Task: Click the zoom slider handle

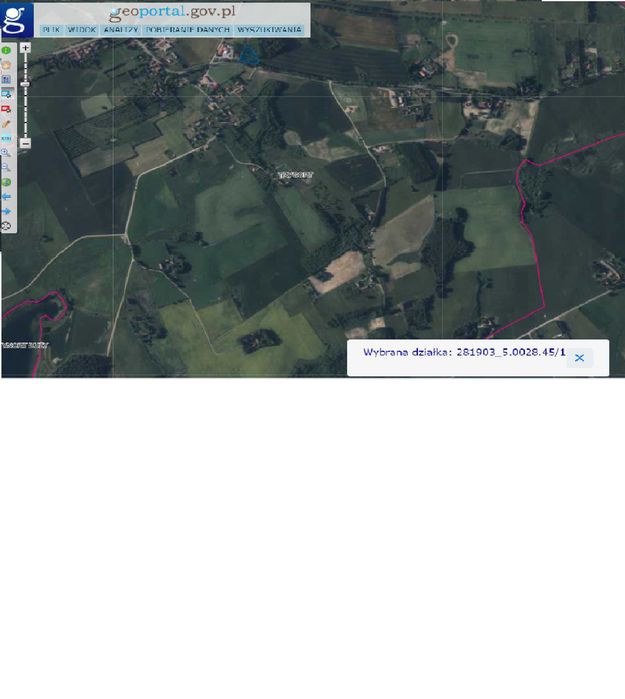Action: pos(25,84)
